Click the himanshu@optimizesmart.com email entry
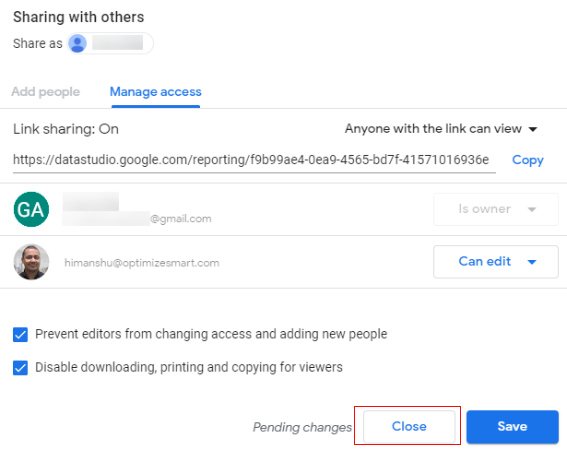This screenshot has width=567, height=450. [x=142, y=263]
